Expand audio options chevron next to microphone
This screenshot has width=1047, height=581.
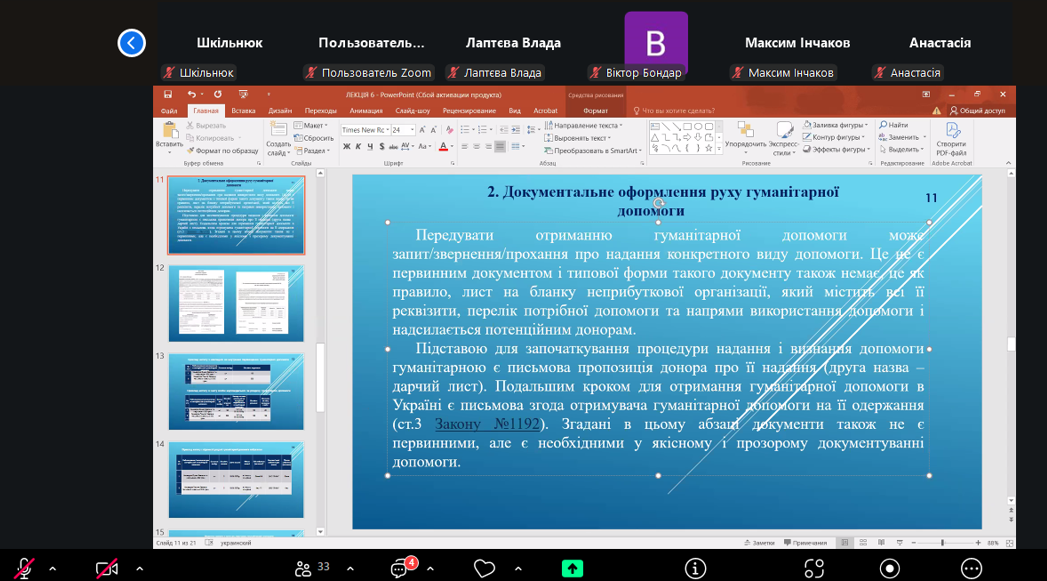[53, 568]
